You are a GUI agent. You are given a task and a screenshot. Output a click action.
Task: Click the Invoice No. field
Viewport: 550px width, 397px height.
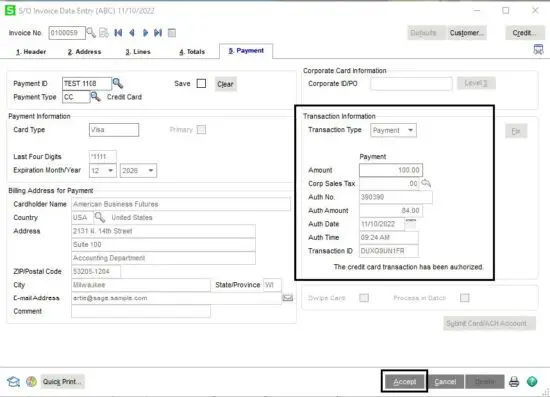point(67,33)
